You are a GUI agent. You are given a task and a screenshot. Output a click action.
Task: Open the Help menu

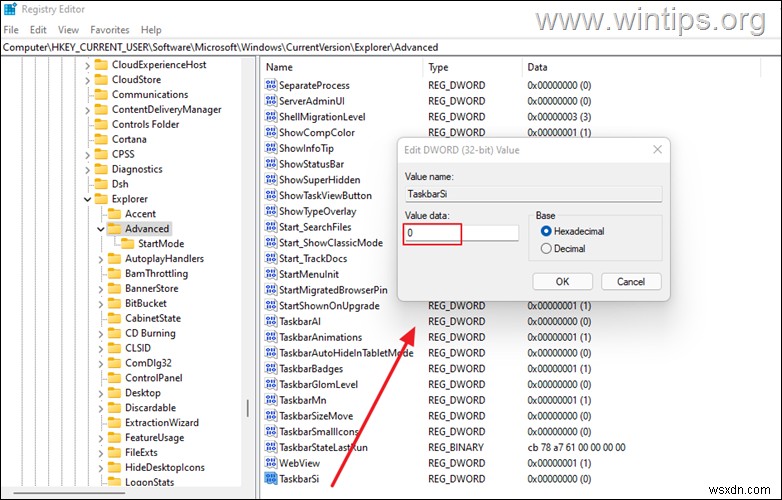(151, 30)
